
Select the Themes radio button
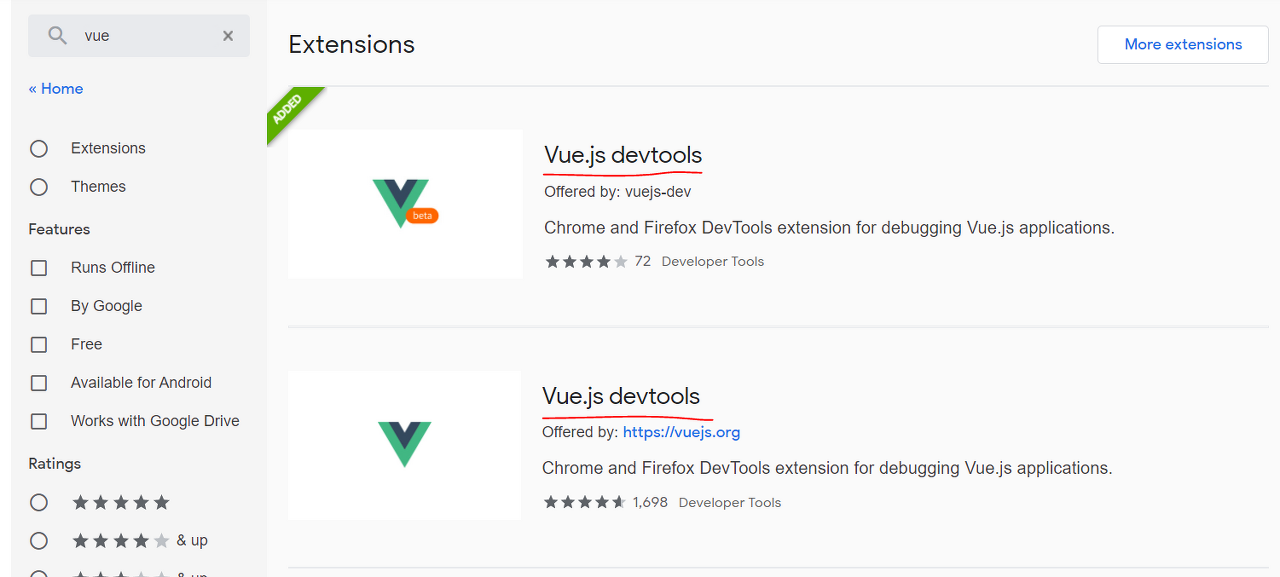coord(39,187)
